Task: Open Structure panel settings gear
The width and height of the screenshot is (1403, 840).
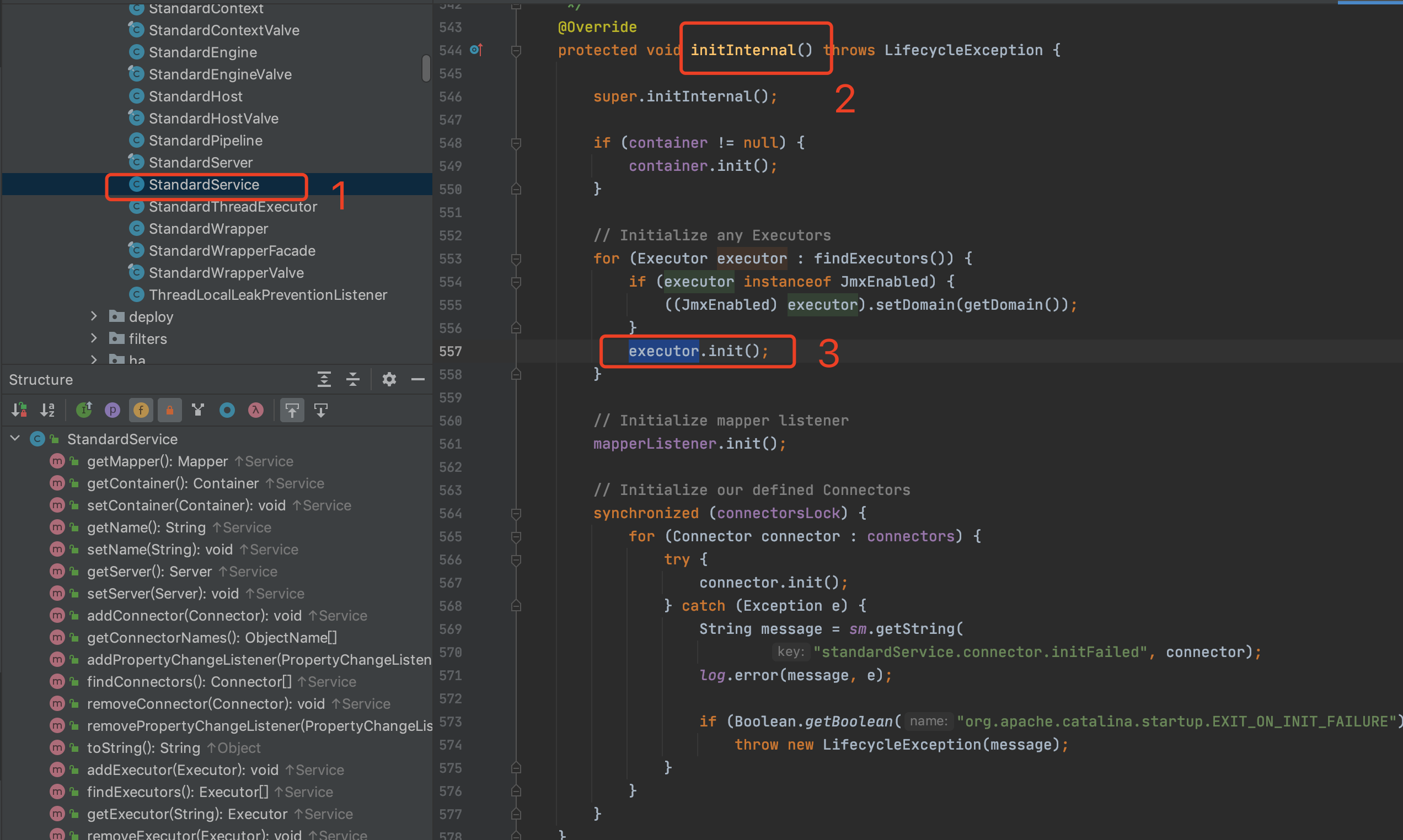Action: coord(389,379)
